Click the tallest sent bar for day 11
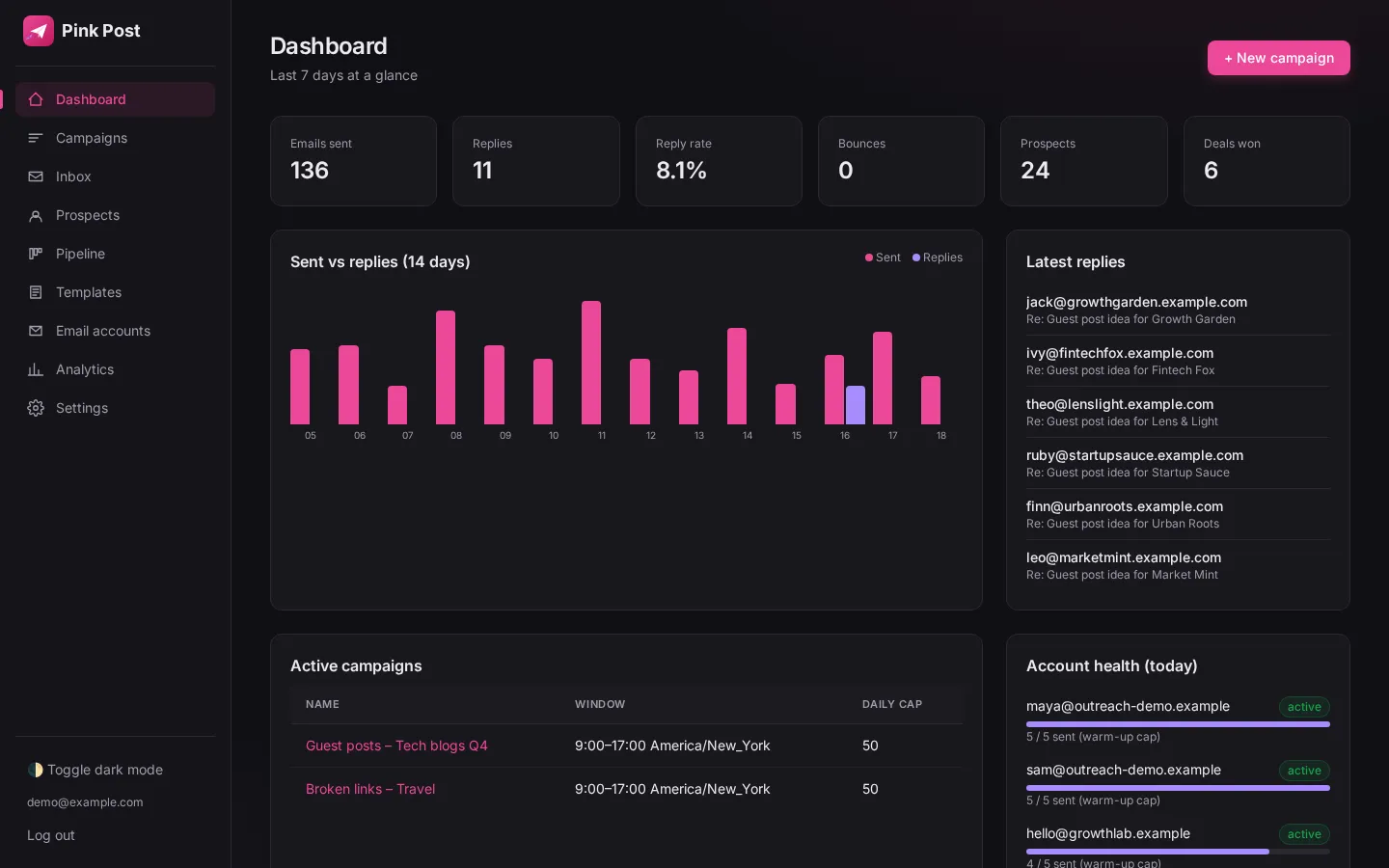The width and height of the screenshot is (1389, 868). [x=591, y=363]
